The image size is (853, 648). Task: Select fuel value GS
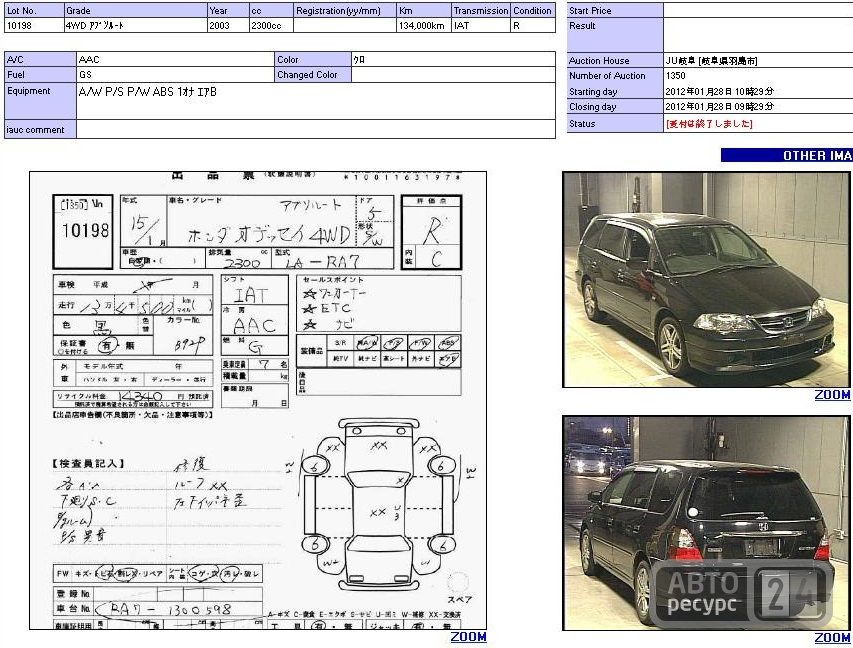coord(85,75)
